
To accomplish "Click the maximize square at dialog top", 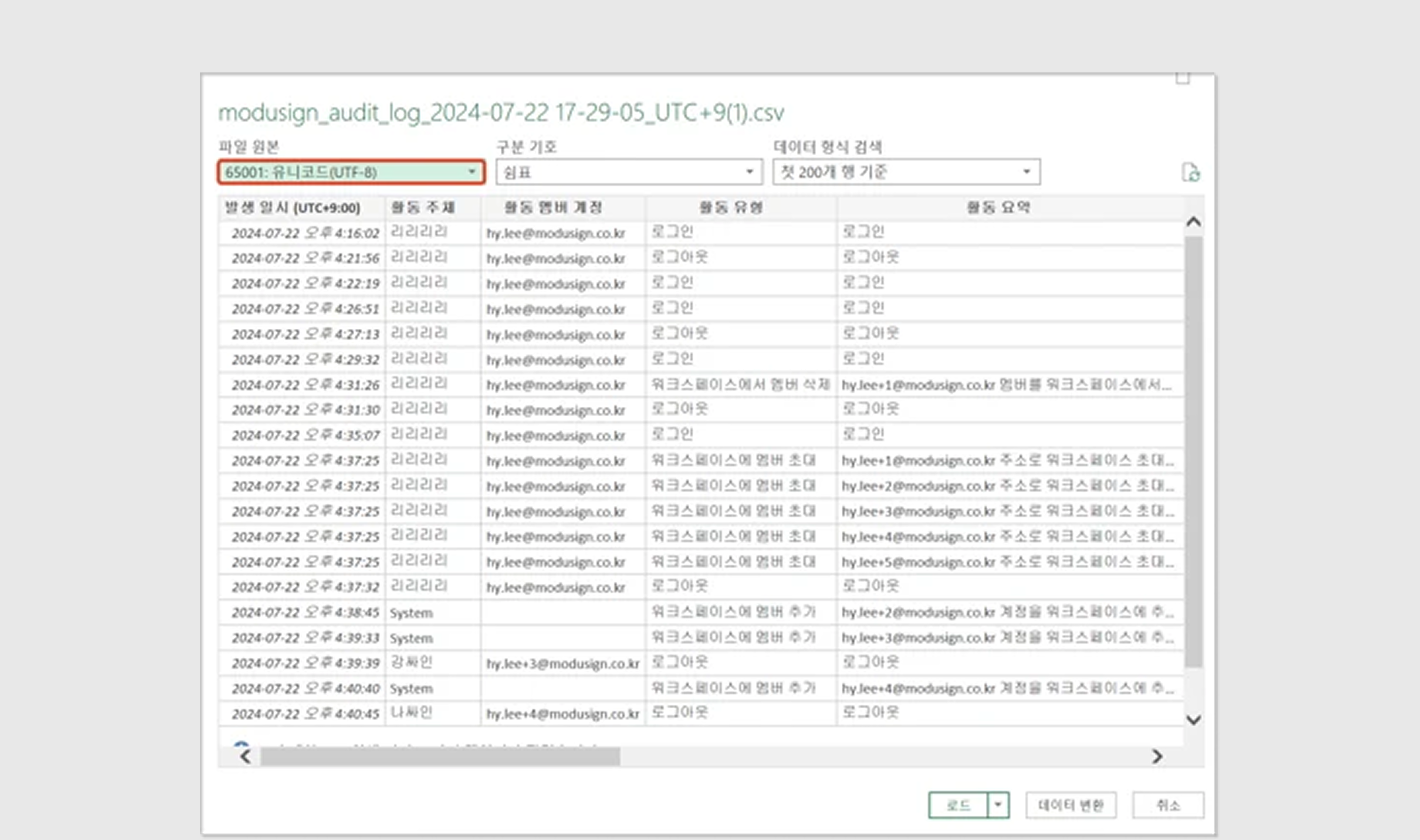I will (x=1182, y=79).
